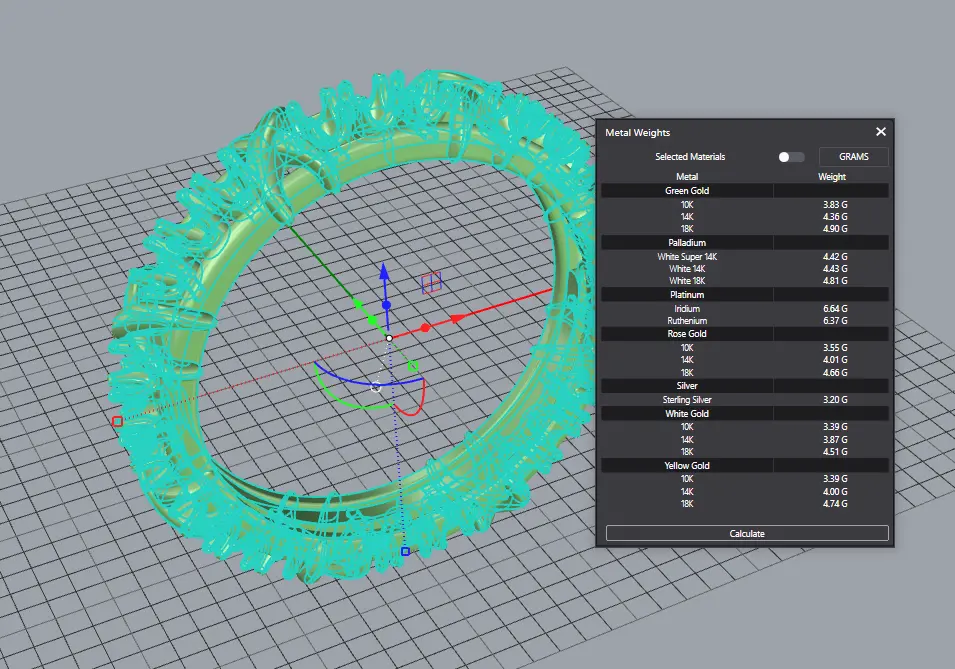This screenshot has width=955, height=669.
Task: Click the white gumball origin point
Action: click(x=389, y=338)
